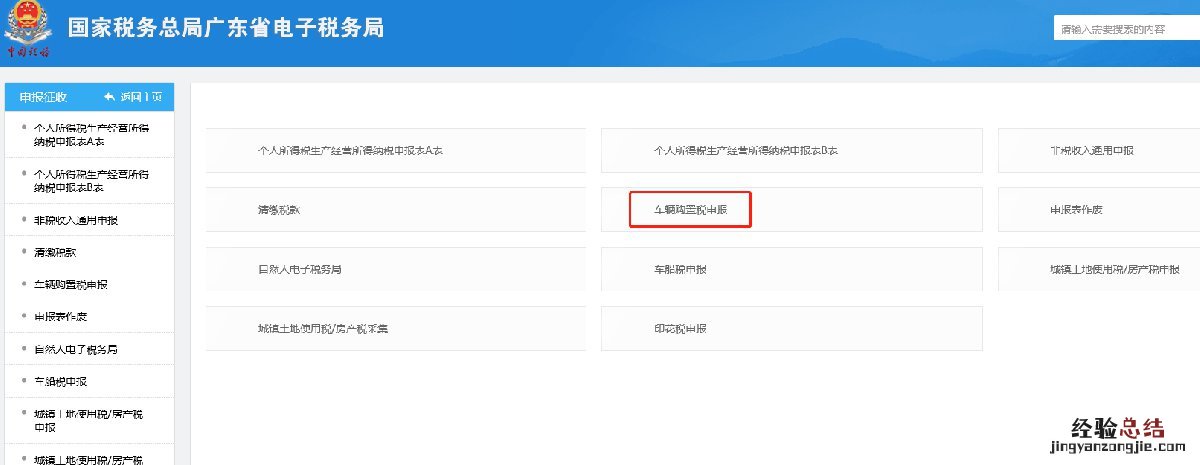
Task: Click the 国家税务总局广东省电子税务局 site title
Action: point(226,28)
